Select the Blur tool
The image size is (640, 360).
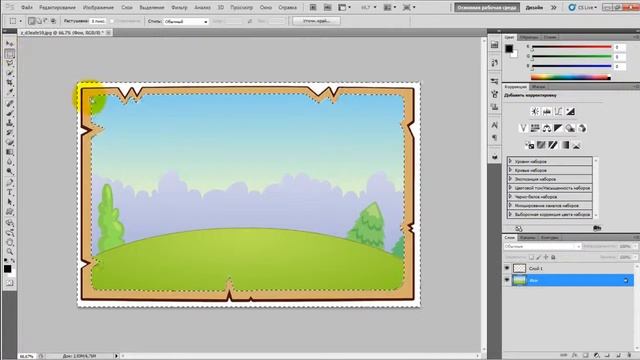pyautogui.click(x=10, y=162)
